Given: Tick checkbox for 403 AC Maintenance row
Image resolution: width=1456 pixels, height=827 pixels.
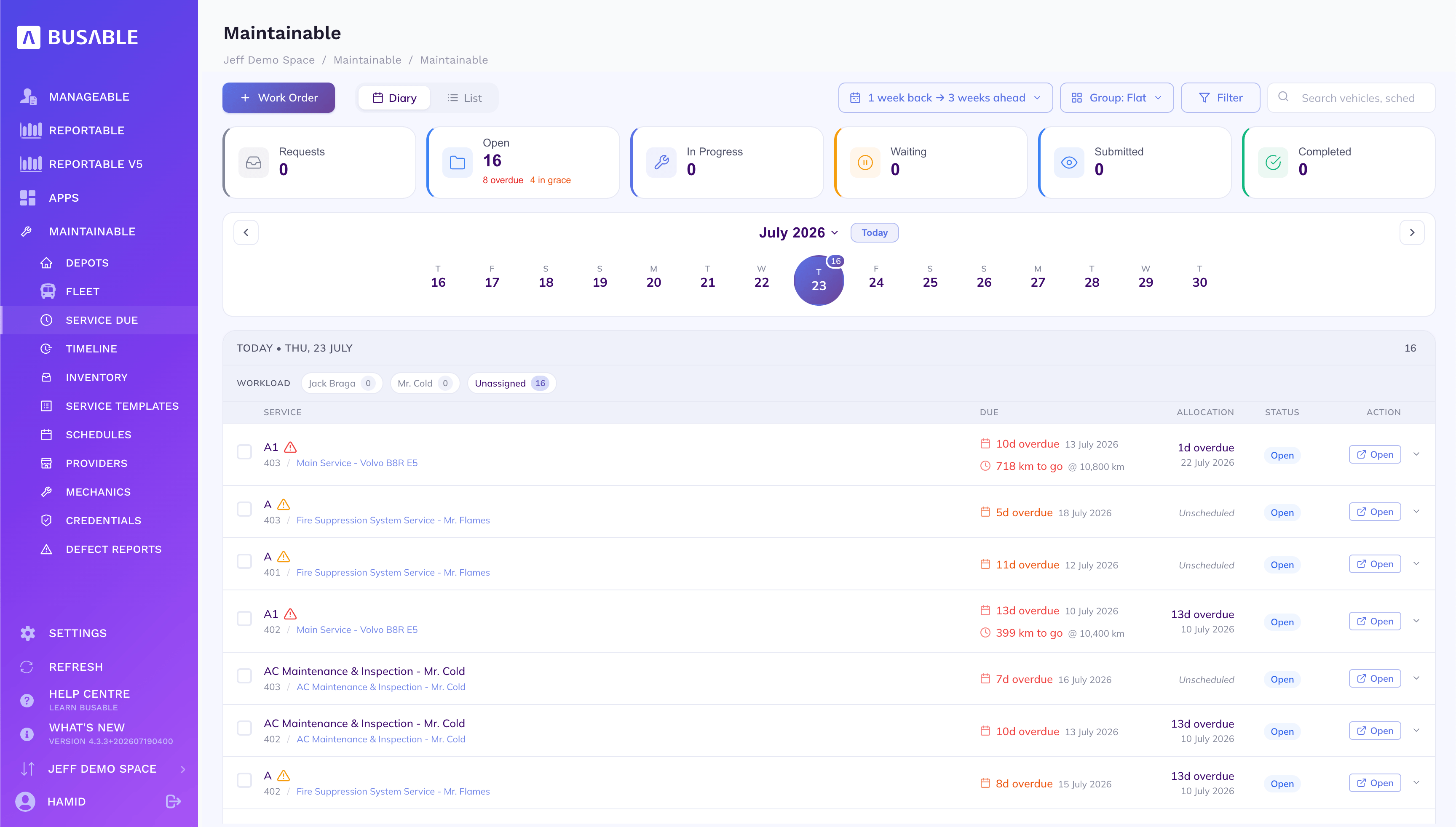Looking at the screenshot, I should [244, 677].
